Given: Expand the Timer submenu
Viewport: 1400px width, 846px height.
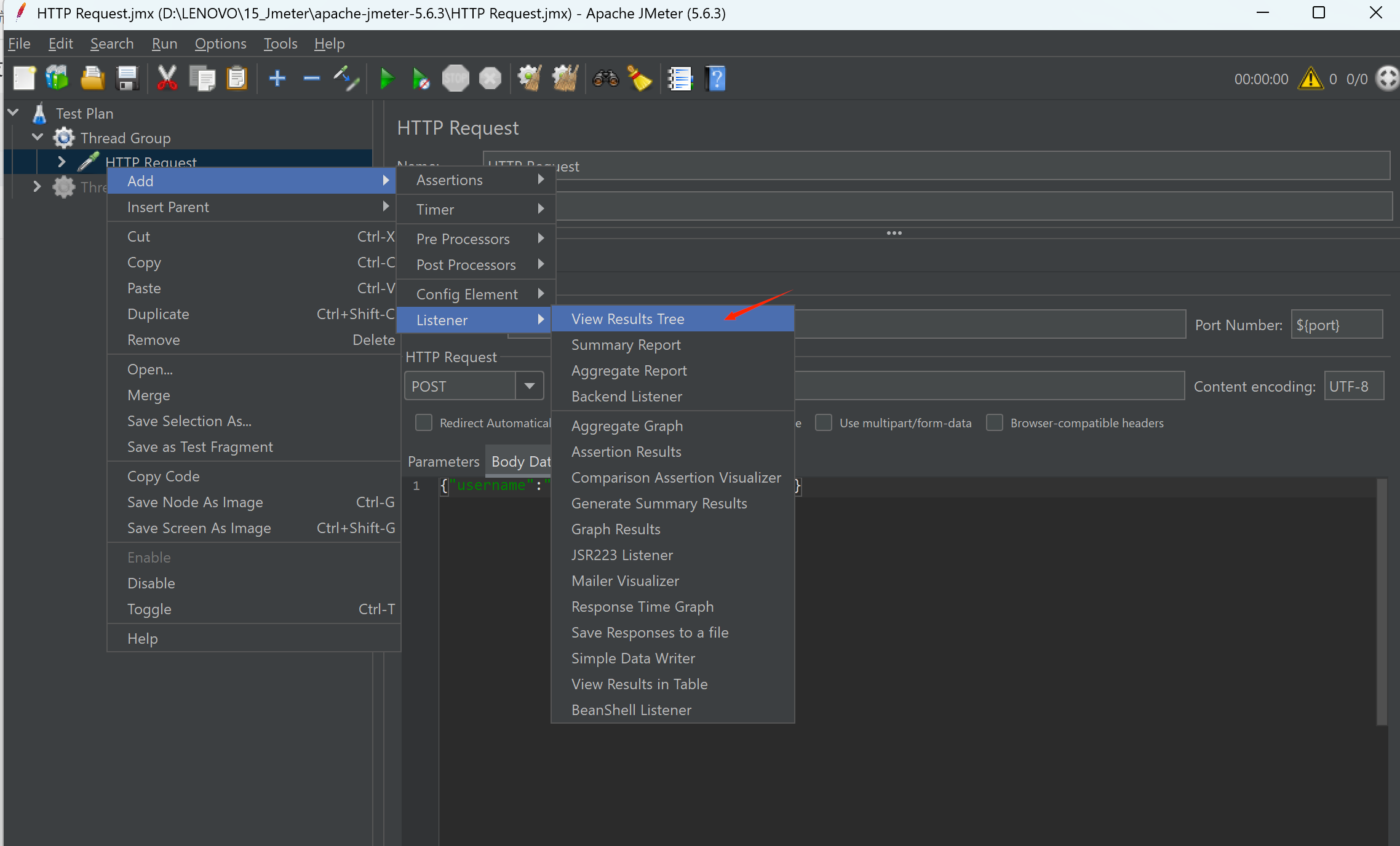Looking at the screenshot, I should pyautogui.click(x=476, y=210).
